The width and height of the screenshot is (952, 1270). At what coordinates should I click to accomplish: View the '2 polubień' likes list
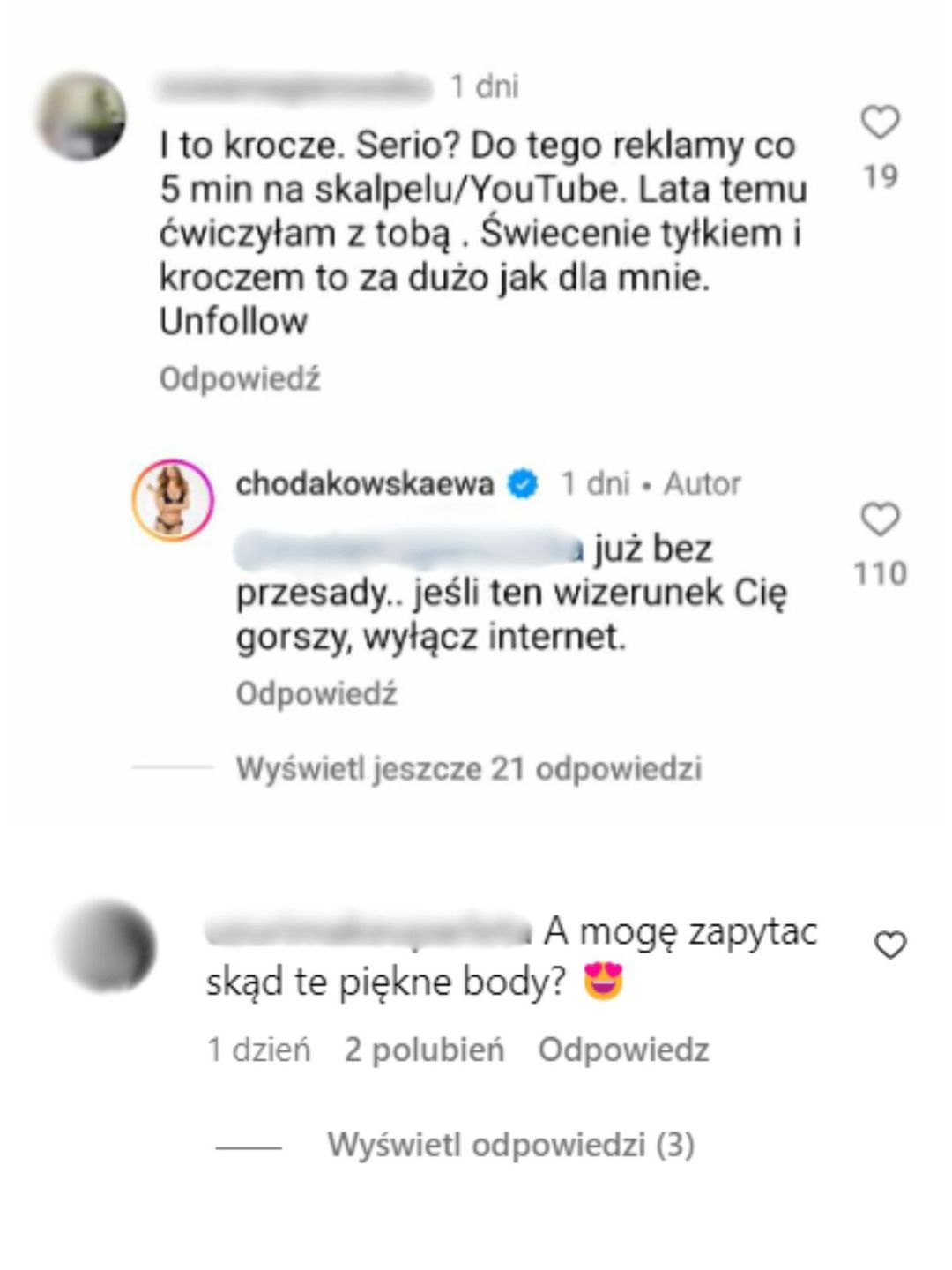point(424,1050)
